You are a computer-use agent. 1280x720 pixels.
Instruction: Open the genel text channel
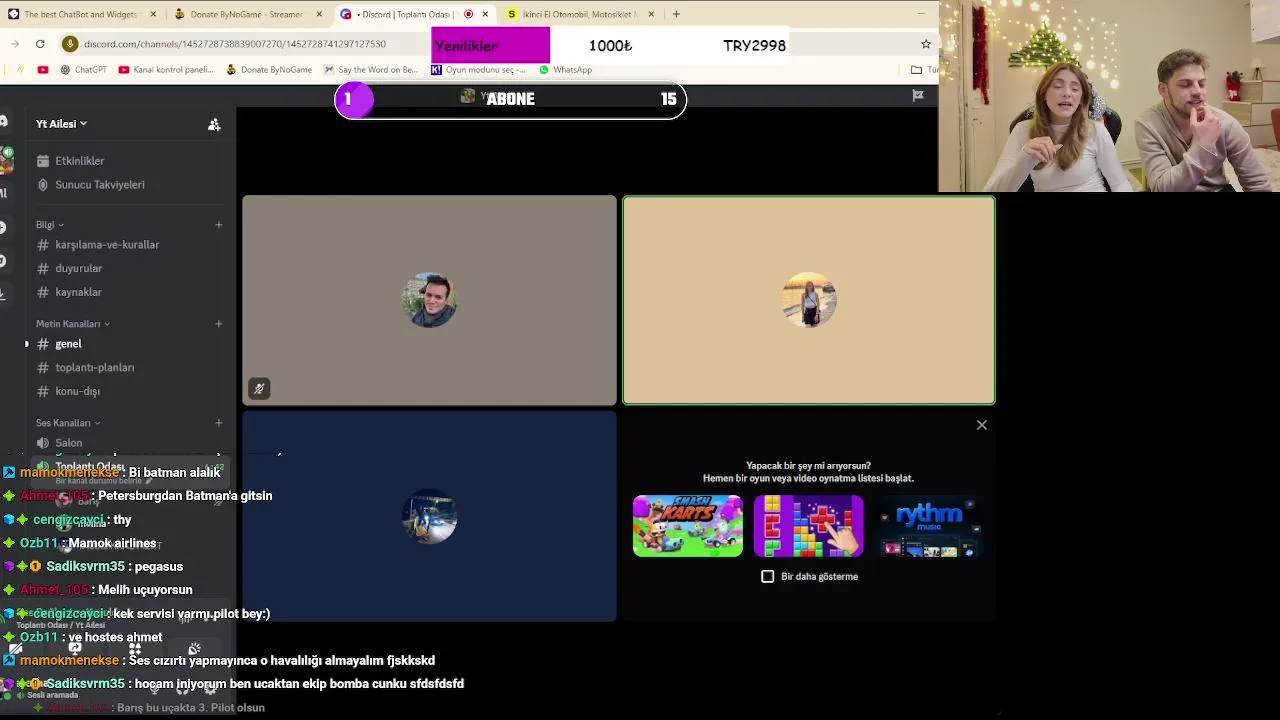[x=68, y=344]
